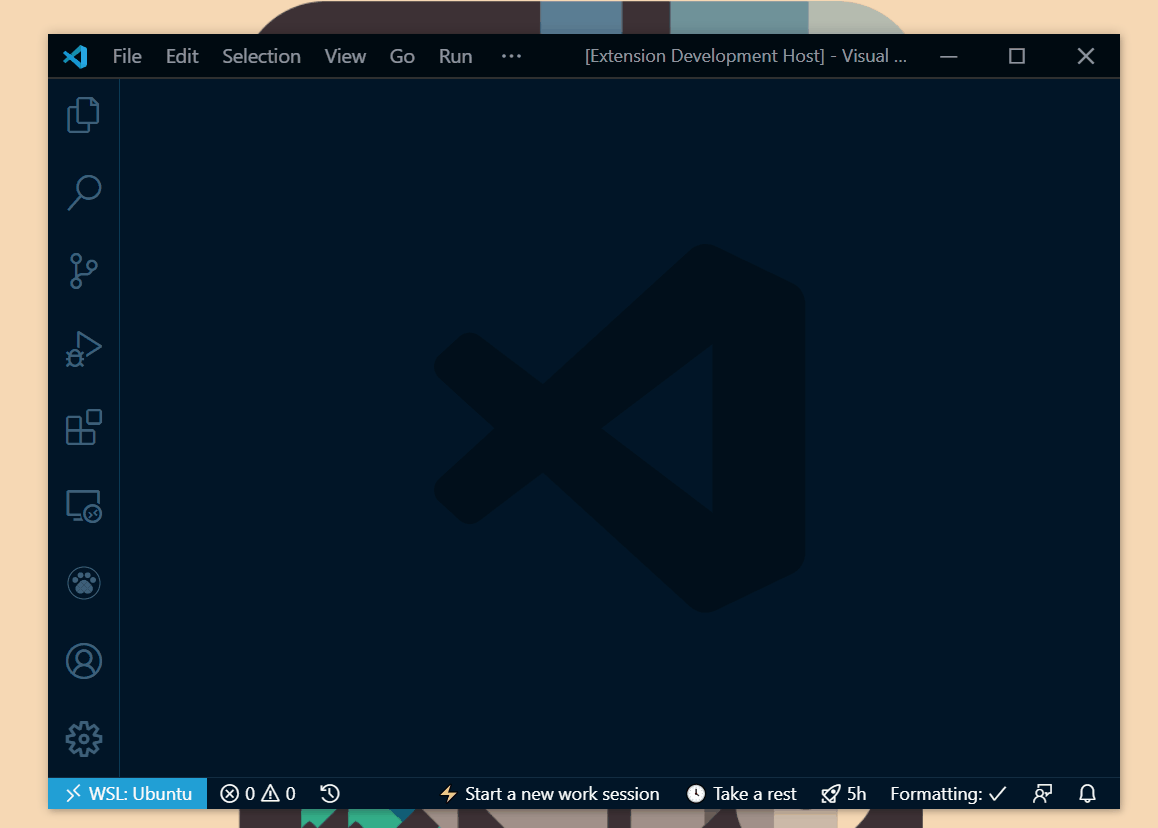The width and height of the screenshot is (1158, 828).
Task: Open errors and warnings problems panel
Action: coord(258,793)
